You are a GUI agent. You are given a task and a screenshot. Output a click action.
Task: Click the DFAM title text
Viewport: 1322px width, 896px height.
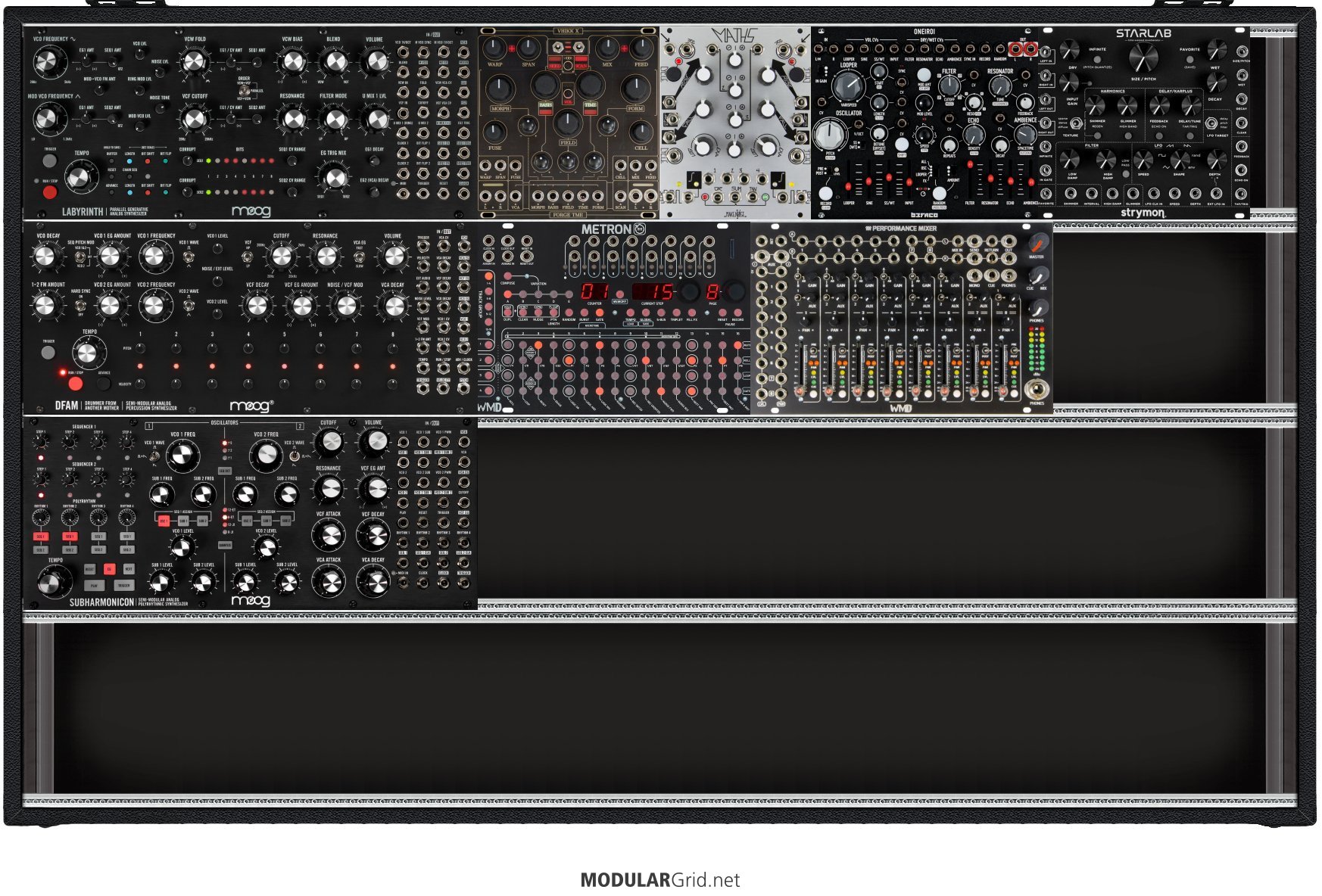tap(67, 406)
